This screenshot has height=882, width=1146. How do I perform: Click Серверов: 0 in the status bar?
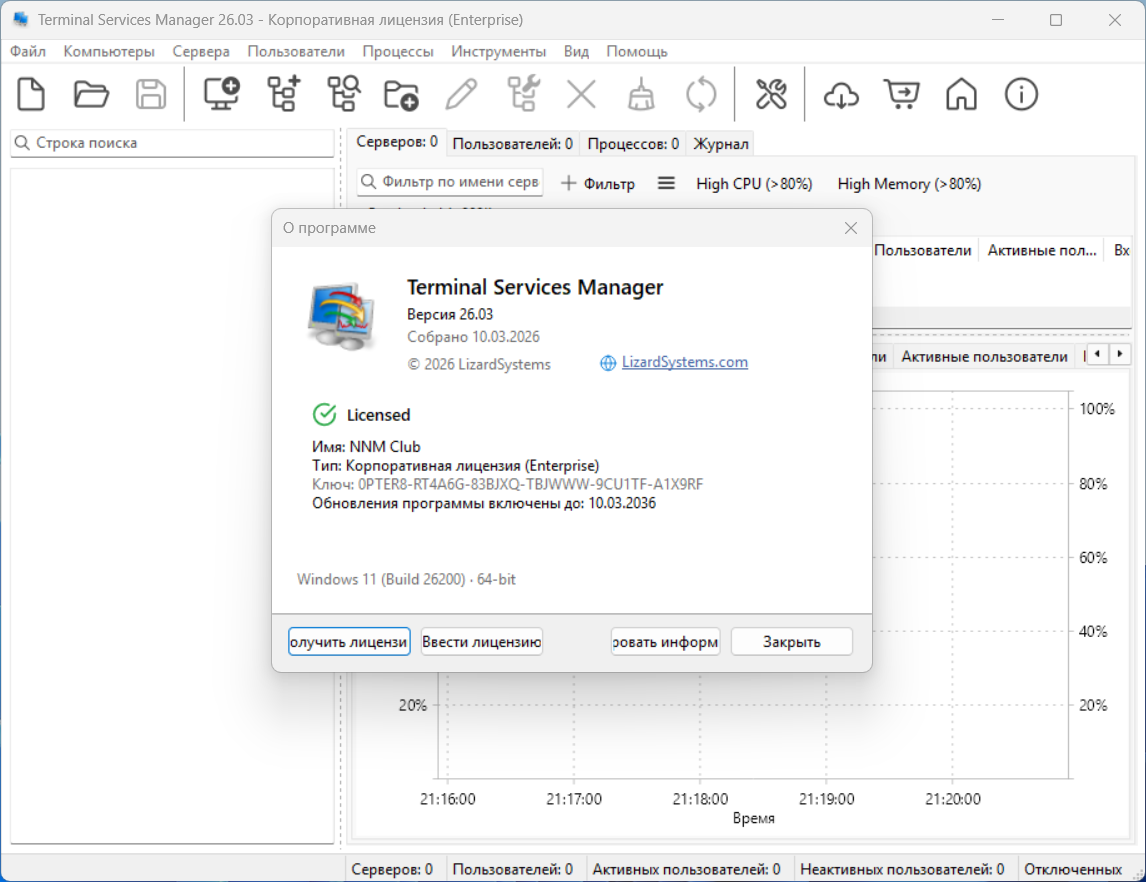coord(392,869)
